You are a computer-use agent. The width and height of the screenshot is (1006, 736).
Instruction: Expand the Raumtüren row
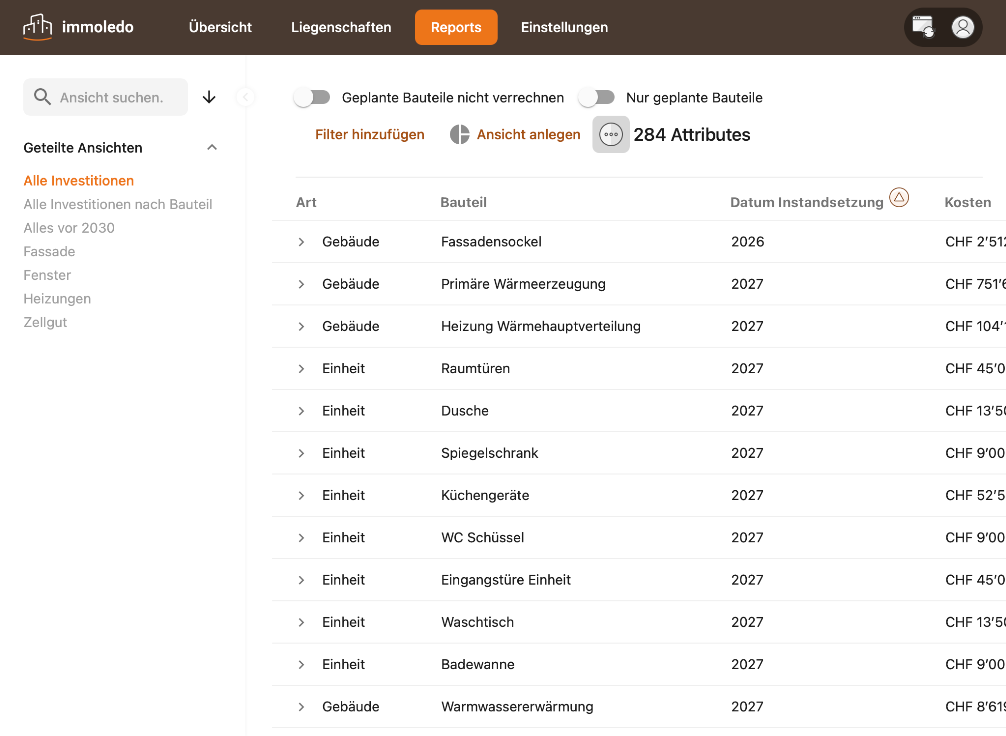coord(301,369)
